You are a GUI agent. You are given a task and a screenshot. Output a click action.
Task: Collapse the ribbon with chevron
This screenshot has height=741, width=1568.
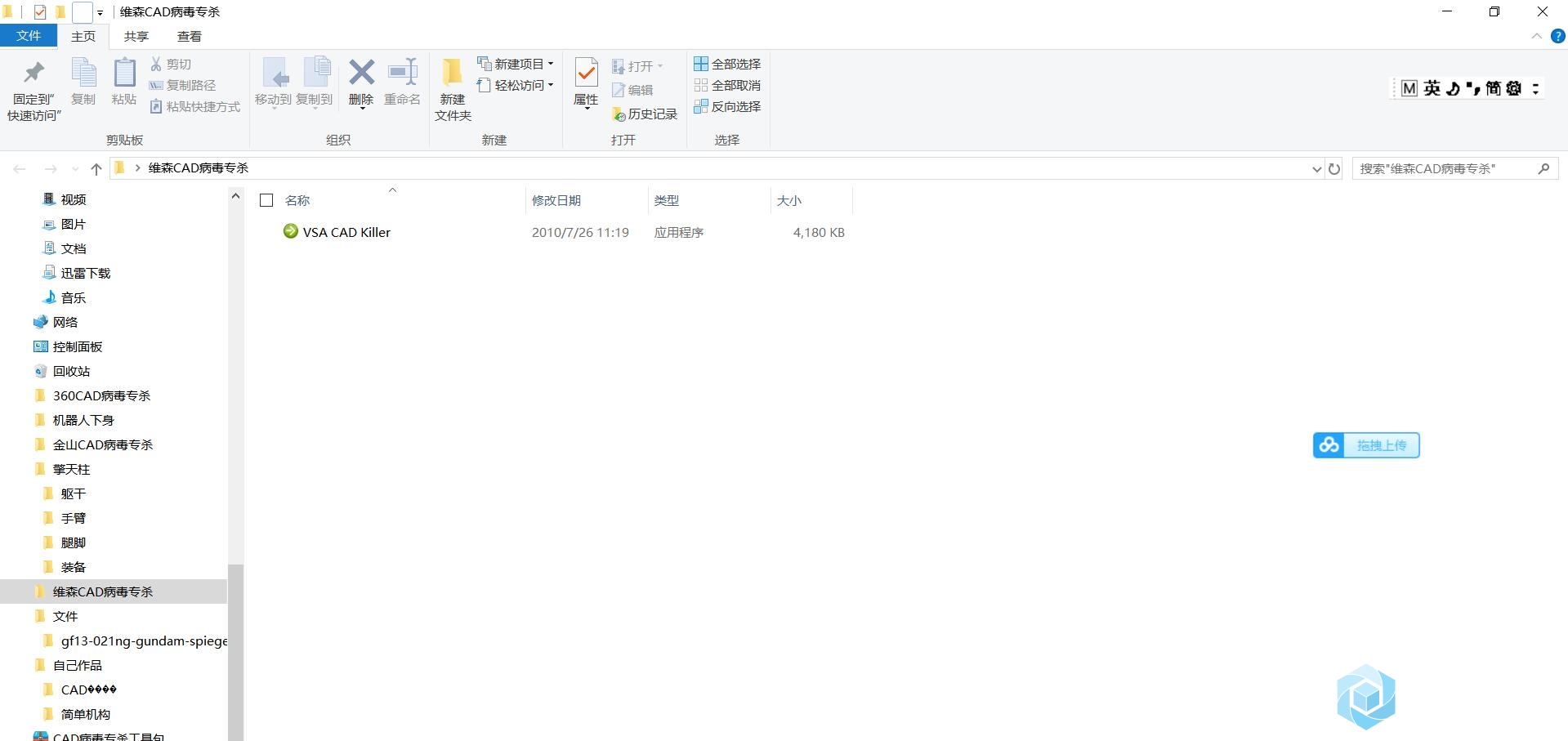pyautogui.click(x=1536, y=36)
